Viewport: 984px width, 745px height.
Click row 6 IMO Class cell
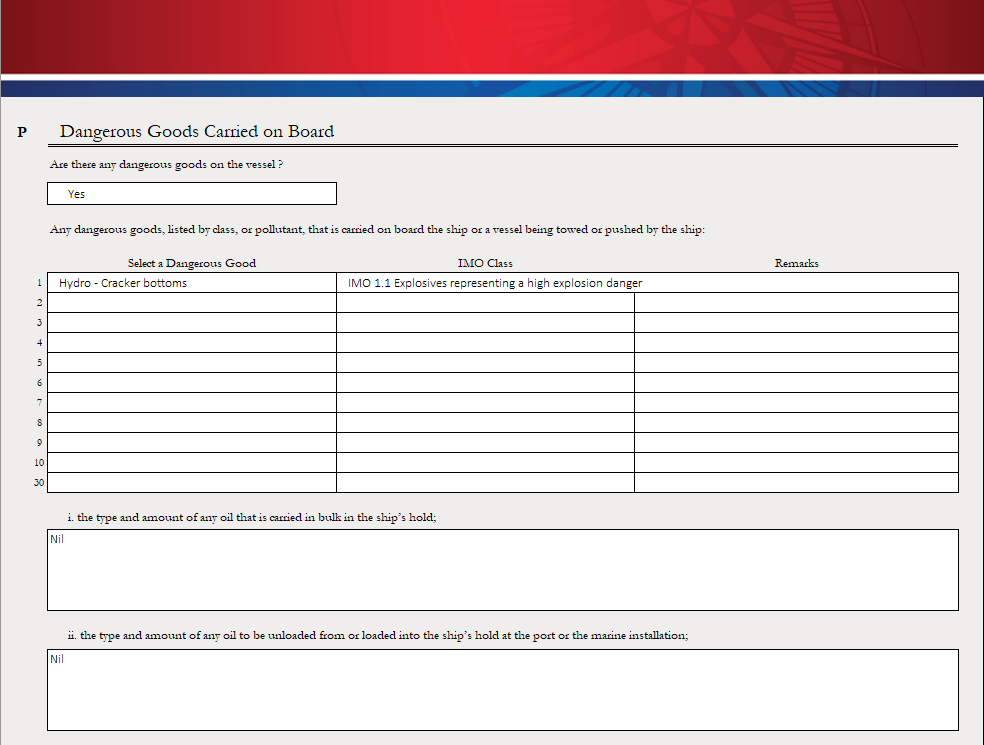[485, 383]
